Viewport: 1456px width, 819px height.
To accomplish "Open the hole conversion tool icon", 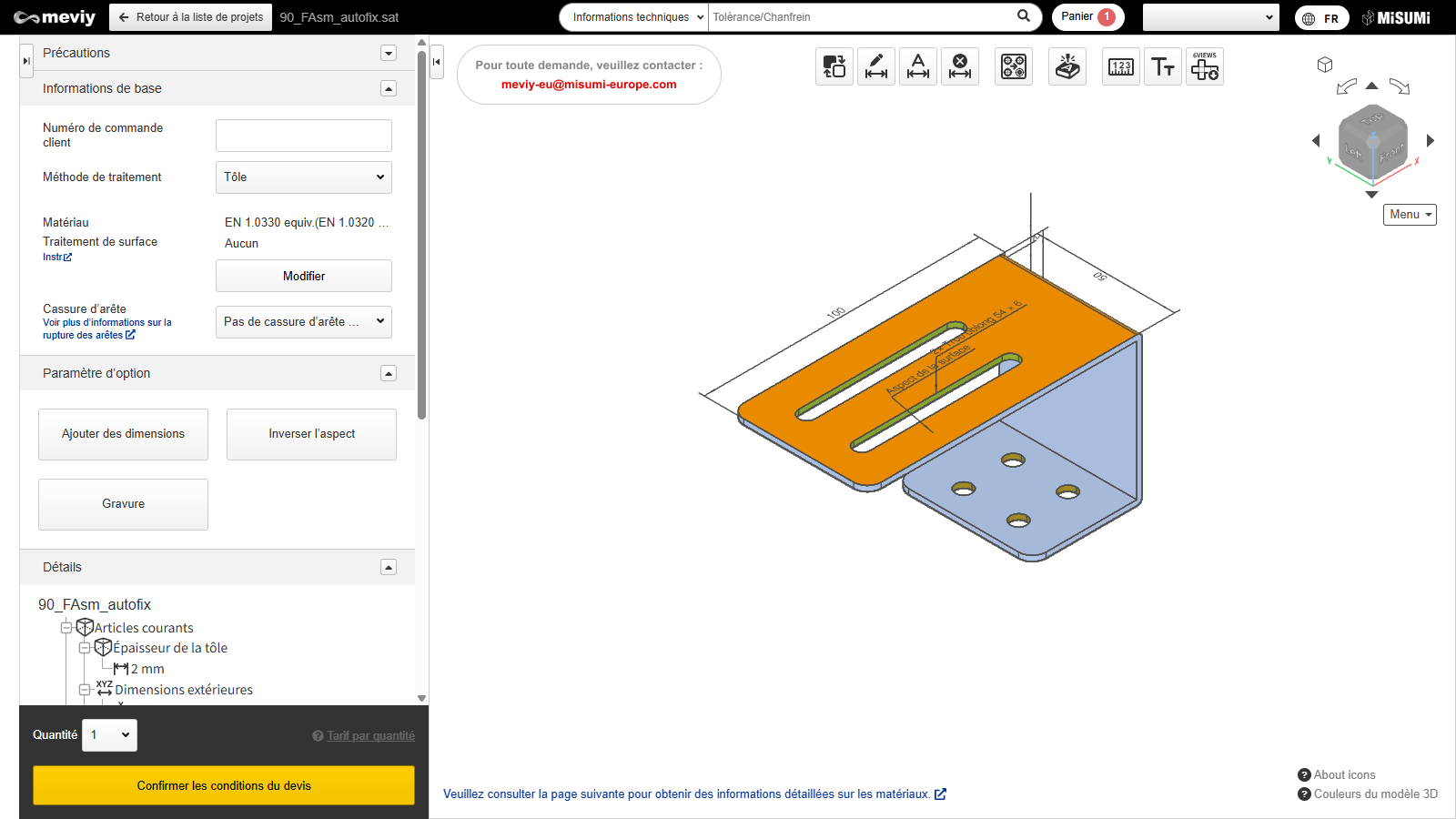I will coord(1013,66).
